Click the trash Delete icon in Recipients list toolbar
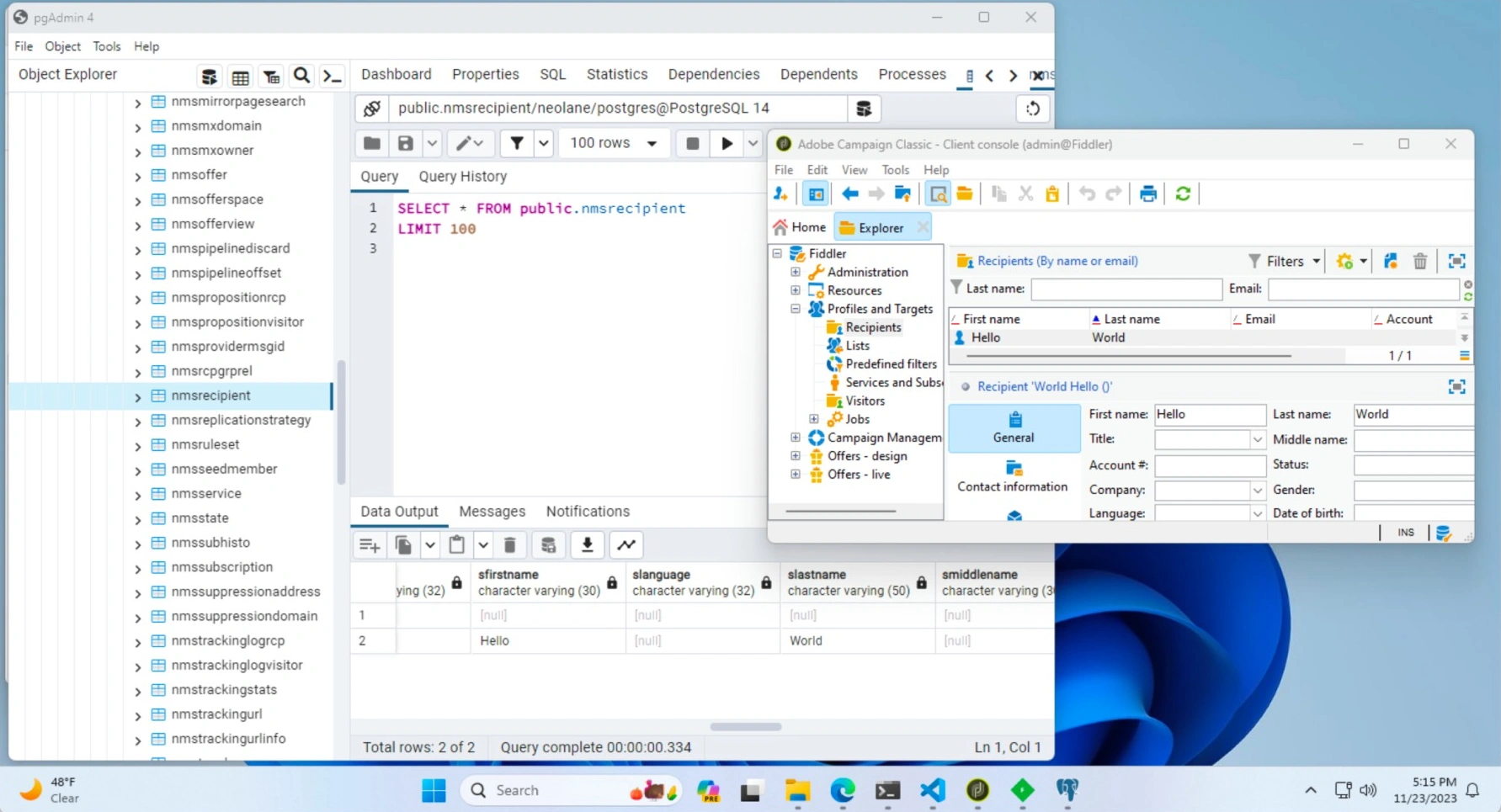Viewport: 1501px width, 812px height. point(1420,262)
